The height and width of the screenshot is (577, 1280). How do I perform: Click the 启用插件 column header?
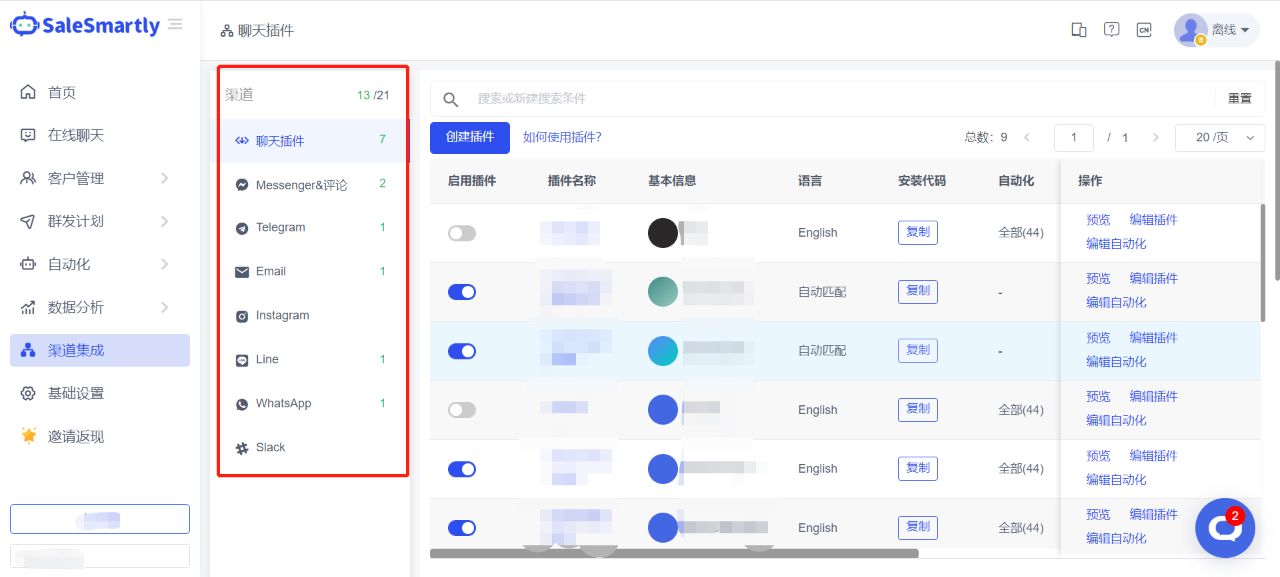(472, 181)
